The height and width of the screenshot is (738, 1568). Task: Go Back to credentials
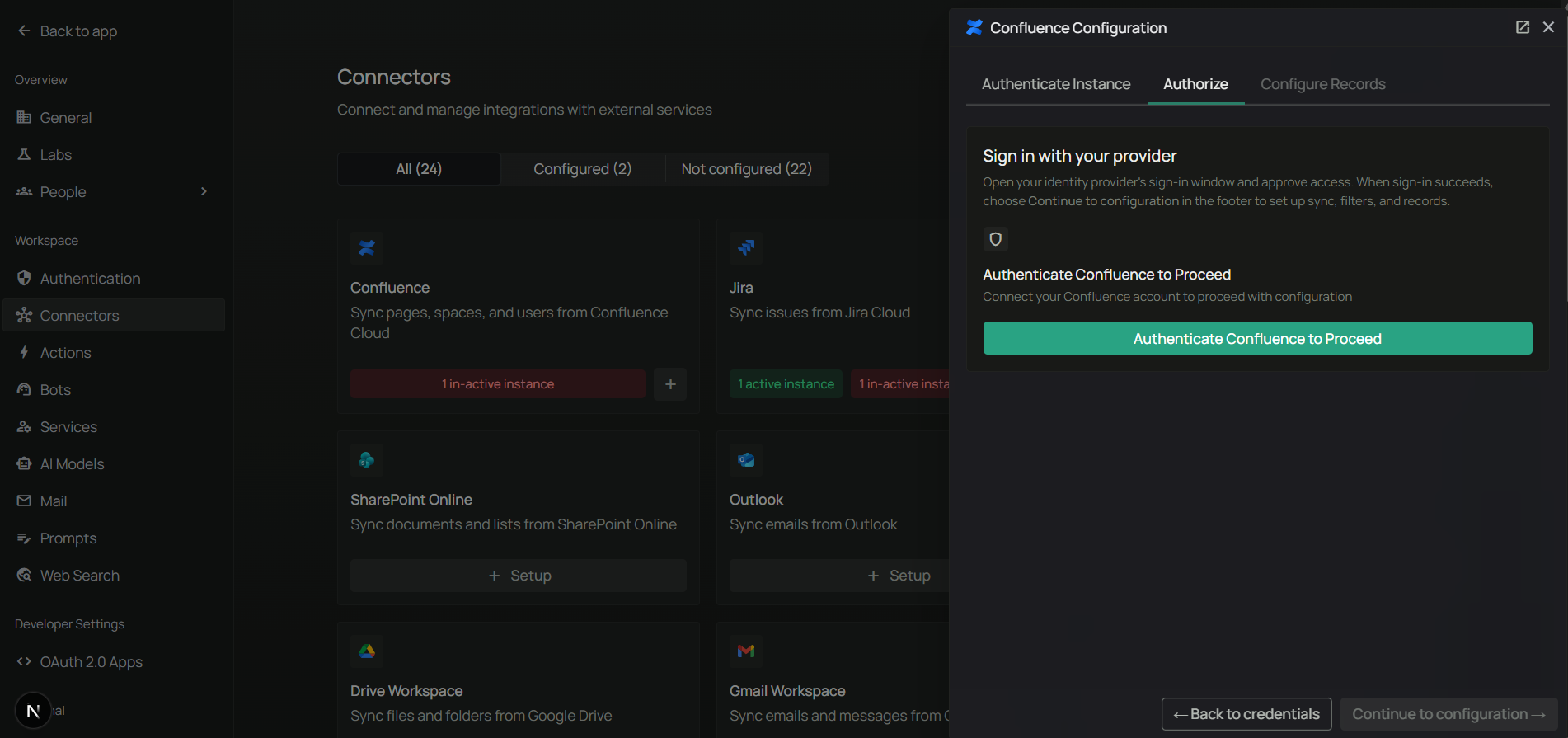[1246, 714]
